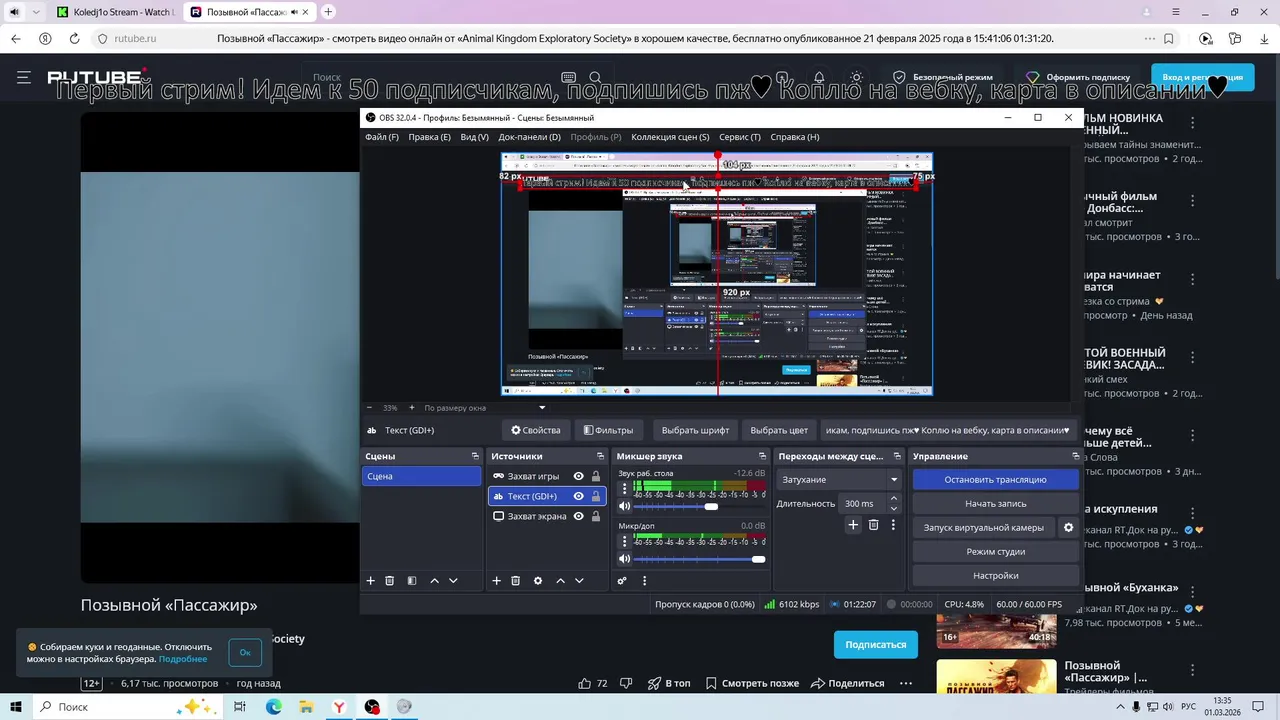1280x720 pixels.
Task: Toggle lock on Текст (GDI+) source
Action: coord(596,496)
